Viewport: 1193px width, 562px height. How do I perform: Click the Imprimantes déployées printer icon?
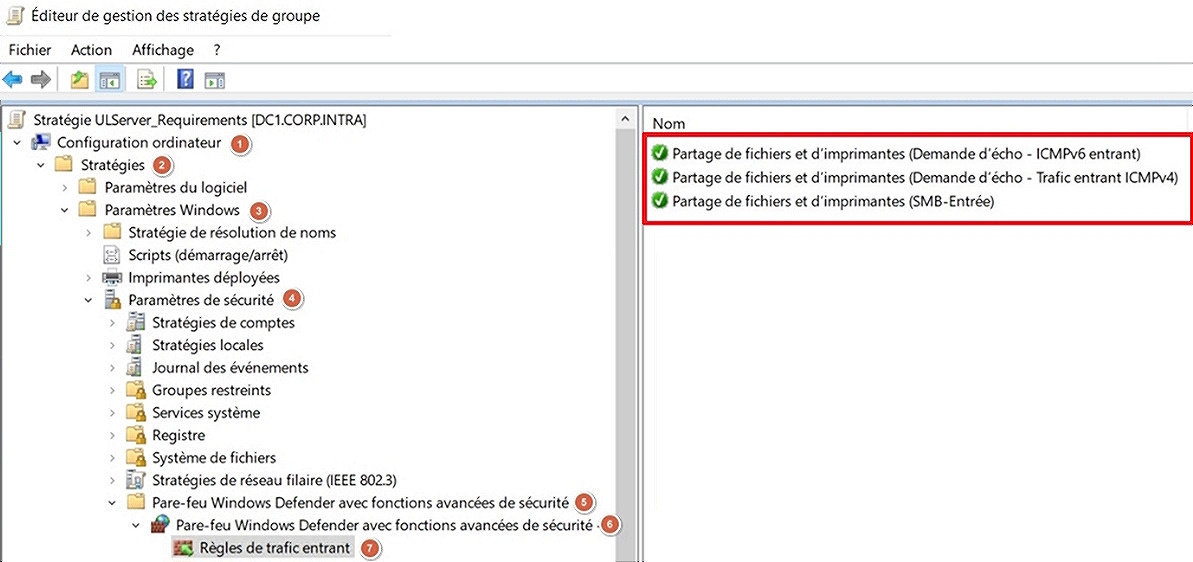click(x=113, y=278)
